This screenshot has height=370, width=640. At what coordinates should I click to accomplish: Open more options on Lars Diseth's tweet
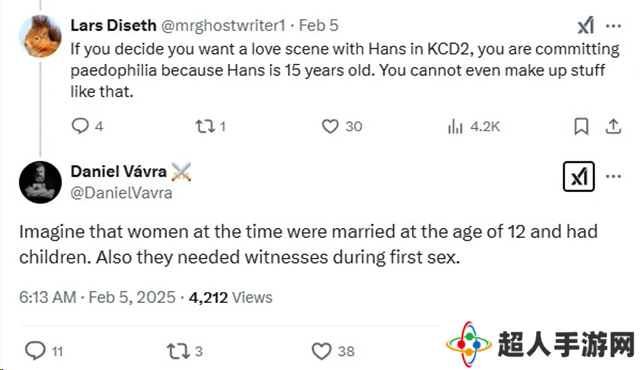point(613,26)
